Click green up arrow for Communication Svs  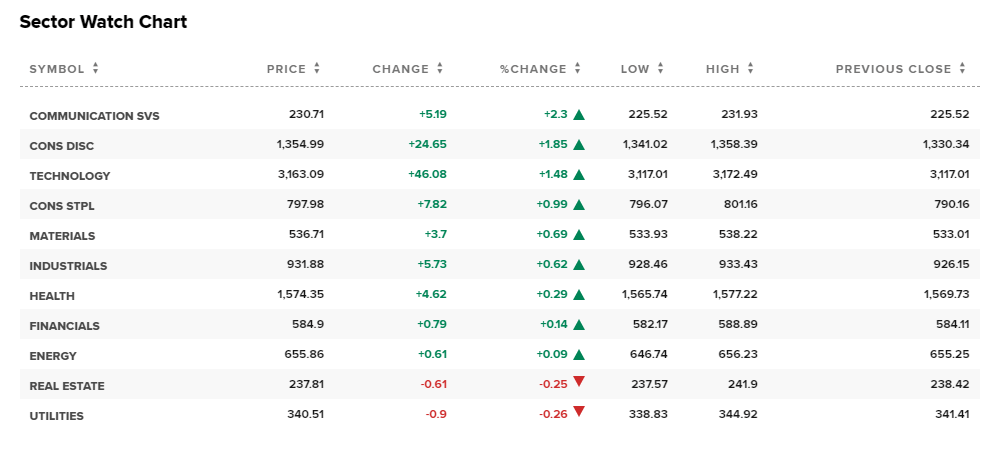click(x=579, y=115)
